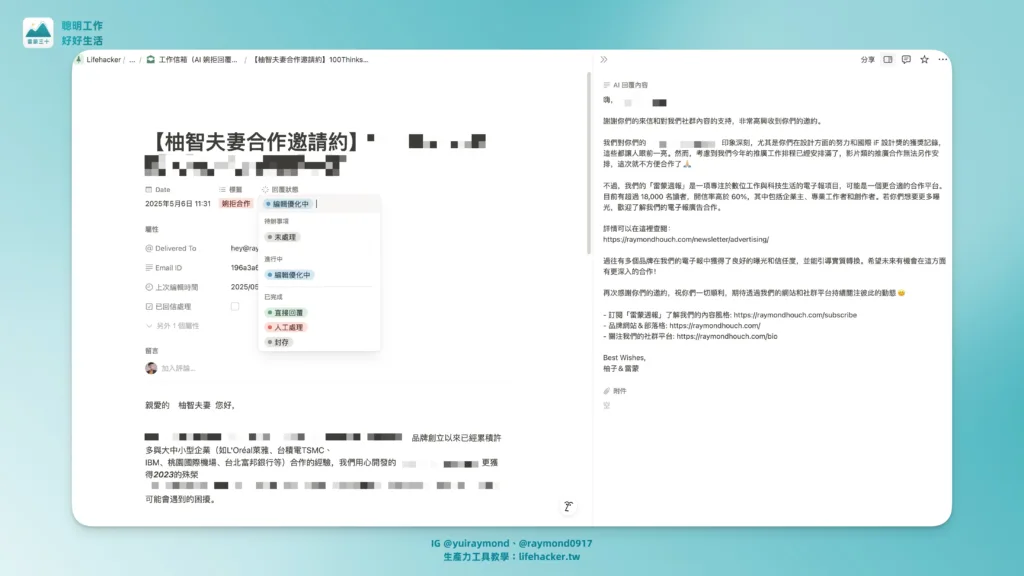The height and width of the screenshot is (576, 1024).
Task: Click the side peek view icon beside 分享
Action: [888, 60]
